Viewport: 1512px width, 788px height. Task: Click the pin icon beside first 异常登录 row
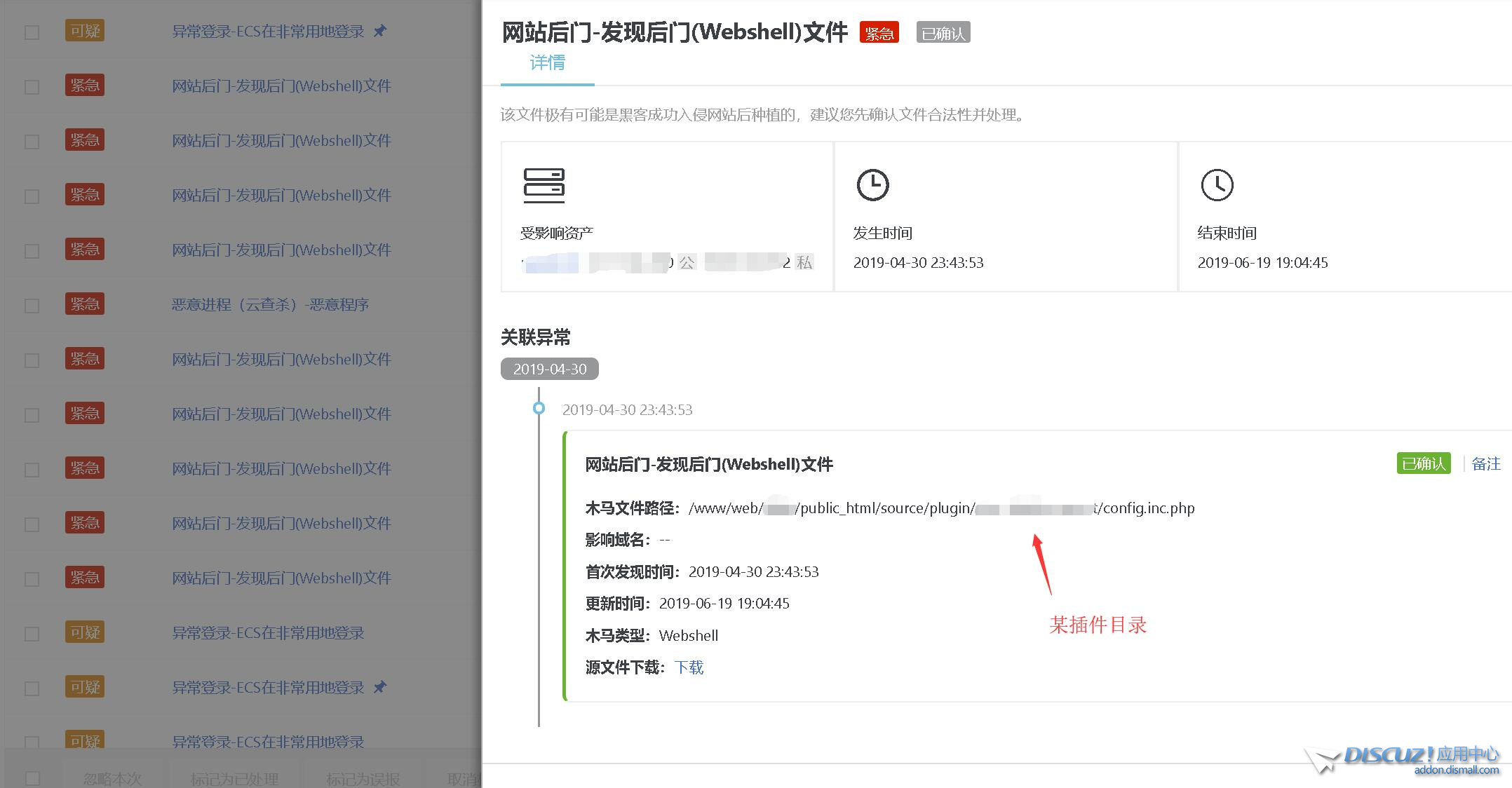(x=379, y=31)
